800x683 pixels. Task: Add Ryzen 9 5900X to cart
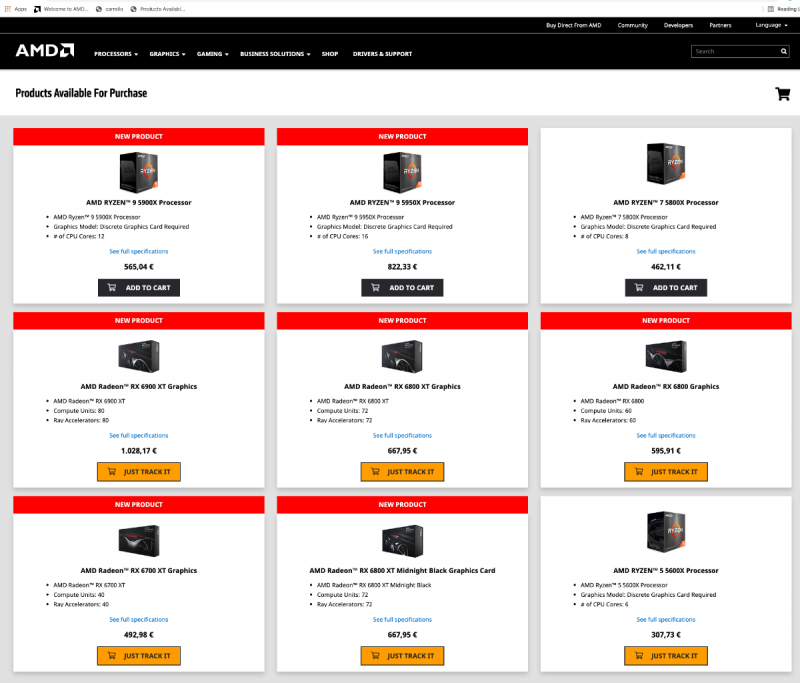click(139, 288)
